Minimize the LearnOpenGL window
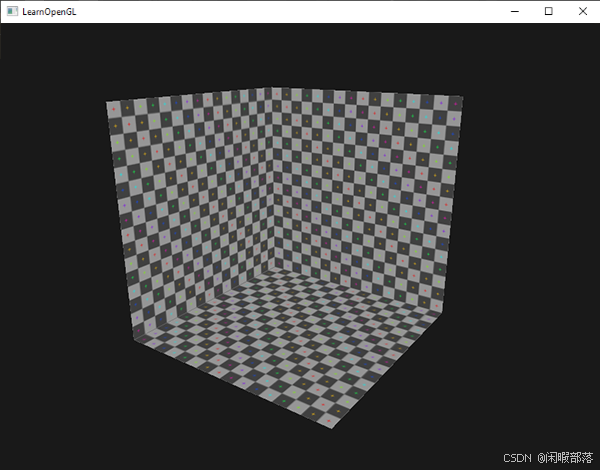Viewport: 600px width, 470px height. coord(515,11)
